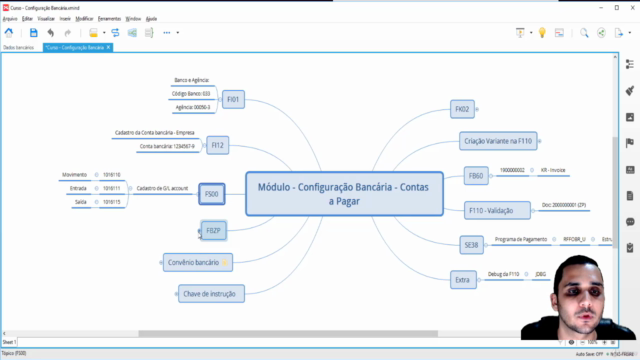Insert a boundary from toolbar
Image resolution: width=640 pixels, height=360 pixels.
pyautogui.click(x=132, y=33)
